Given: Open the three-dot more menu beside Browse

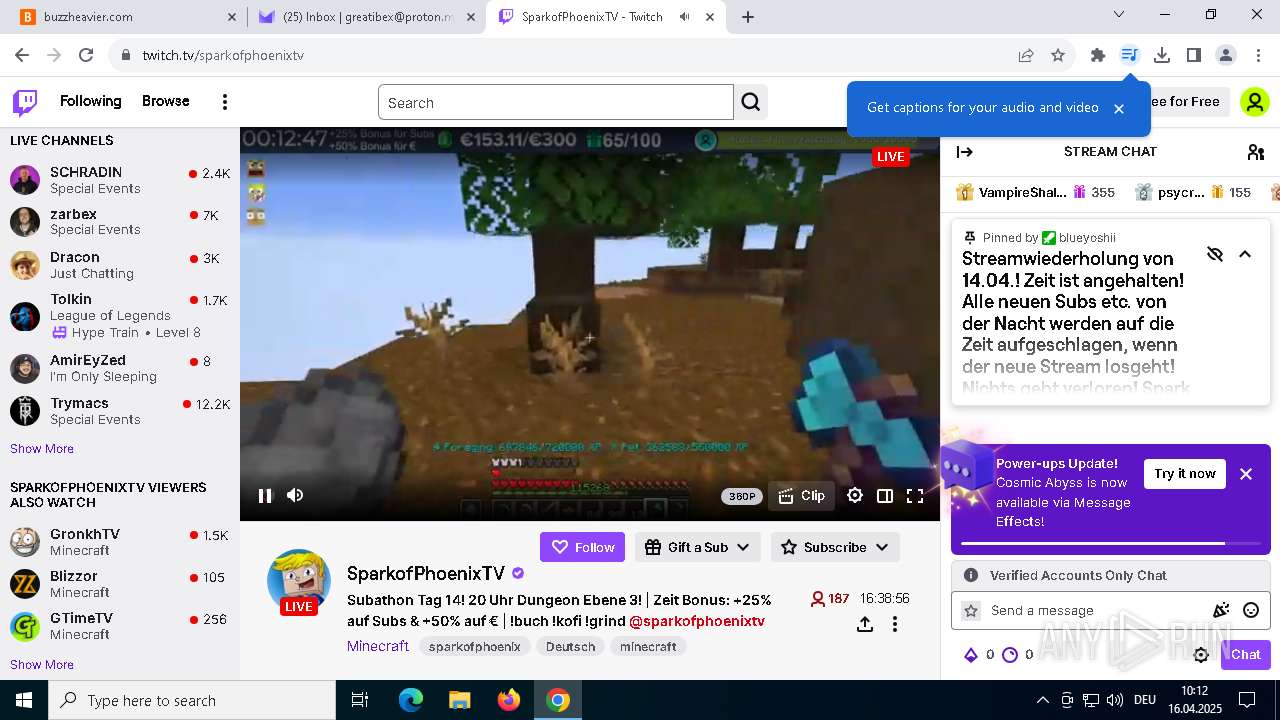Looking at the screenshot, I should point(225,102).
